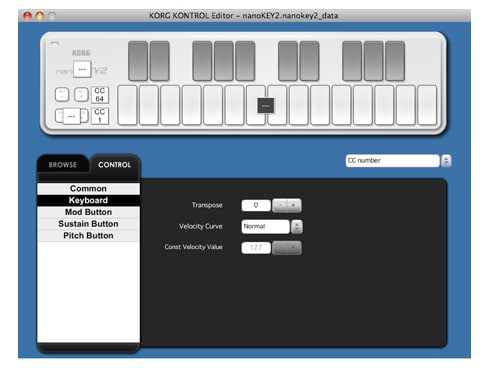The width and height of the screenshot is (490, 368).
Task: Select Mod Button in the control list
Action: coord(88,212)
